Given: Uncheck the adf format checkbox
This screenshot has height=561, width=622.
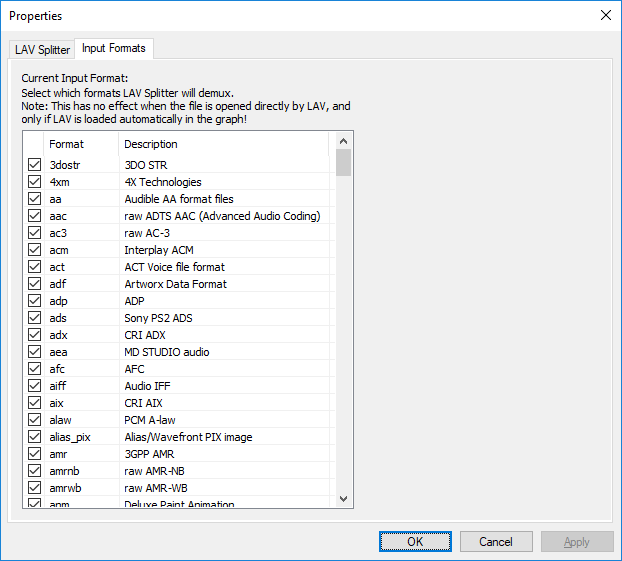Looking at the screenshot, I should (35, 284).
